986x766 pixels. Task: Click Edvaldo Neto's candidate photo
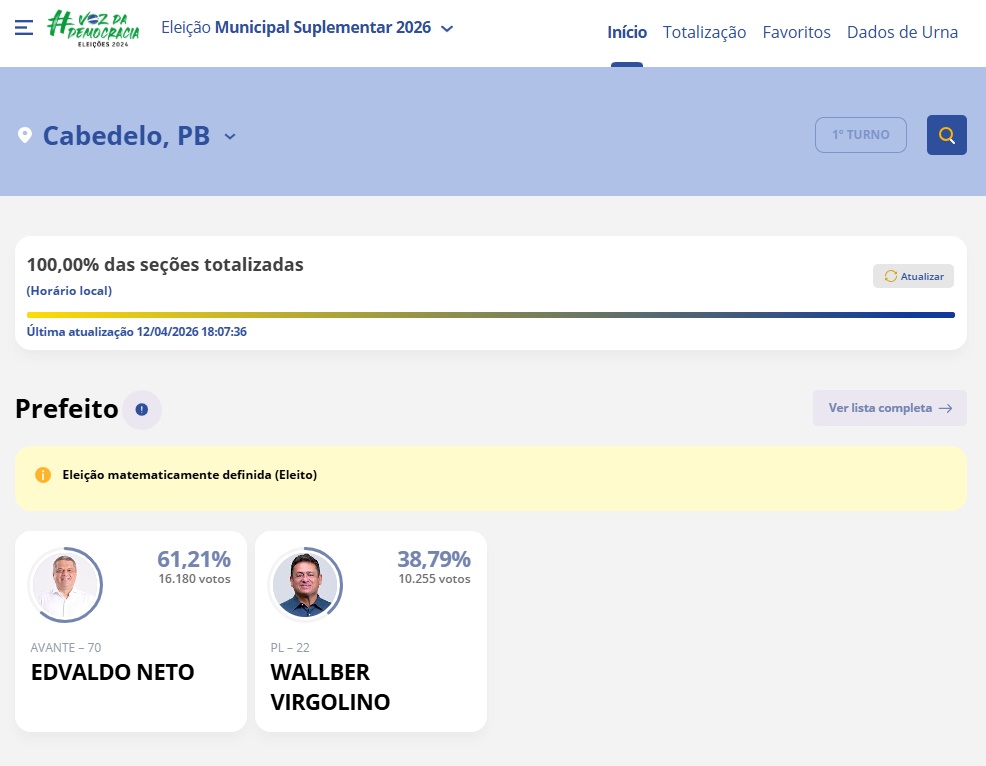click(65, 584)
